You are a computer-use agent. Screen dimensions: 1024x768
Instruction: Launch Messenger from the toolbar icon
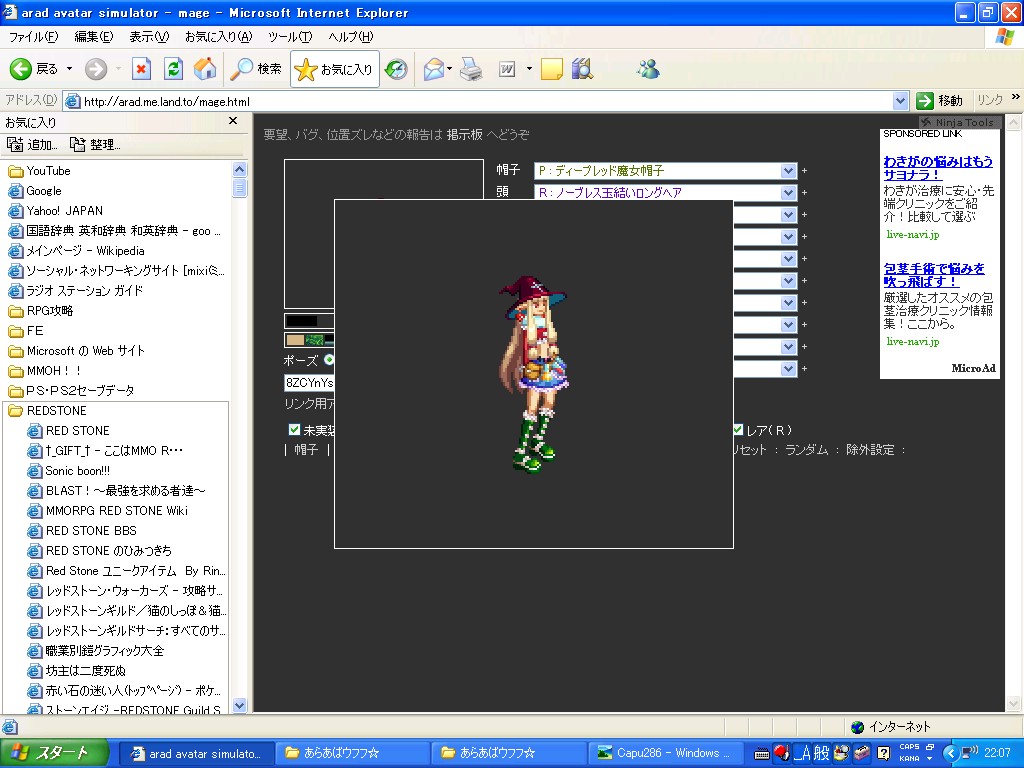pos(648,69)
